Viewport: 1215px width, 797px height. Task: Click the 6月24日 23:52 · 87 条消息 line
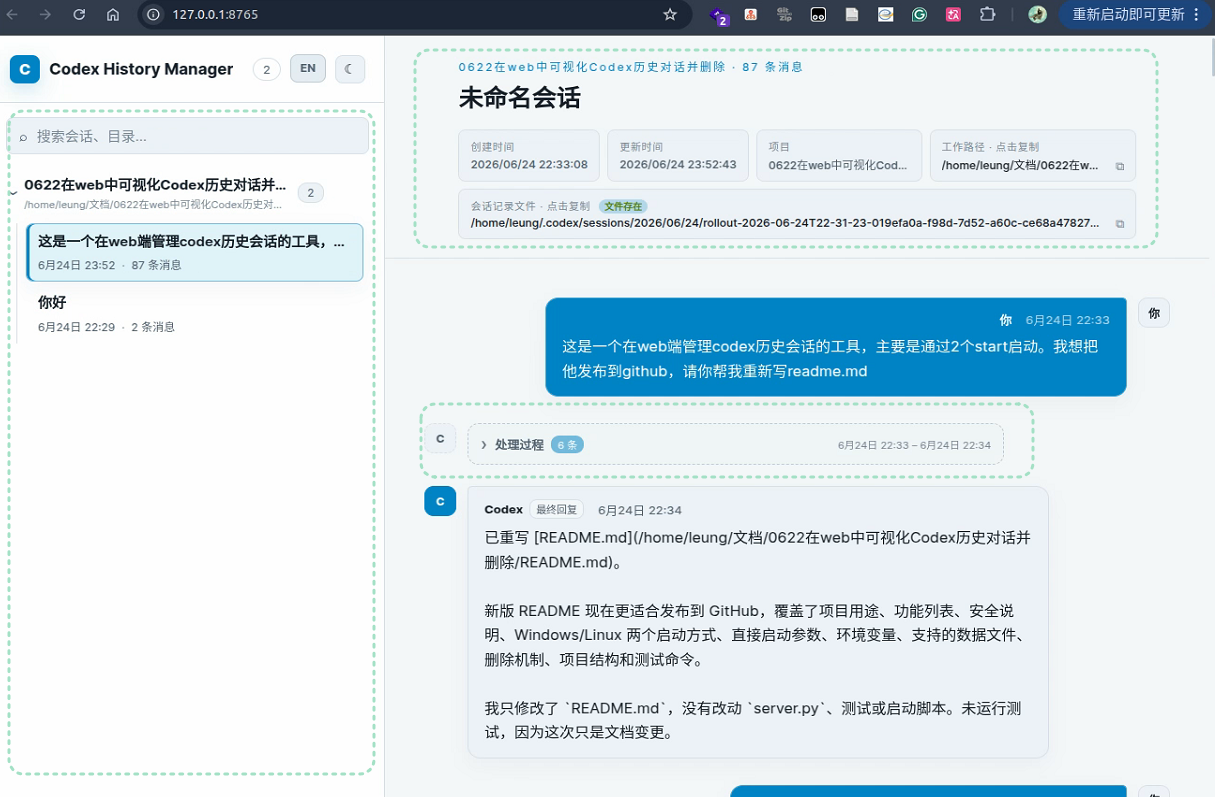tap(110, 265)
